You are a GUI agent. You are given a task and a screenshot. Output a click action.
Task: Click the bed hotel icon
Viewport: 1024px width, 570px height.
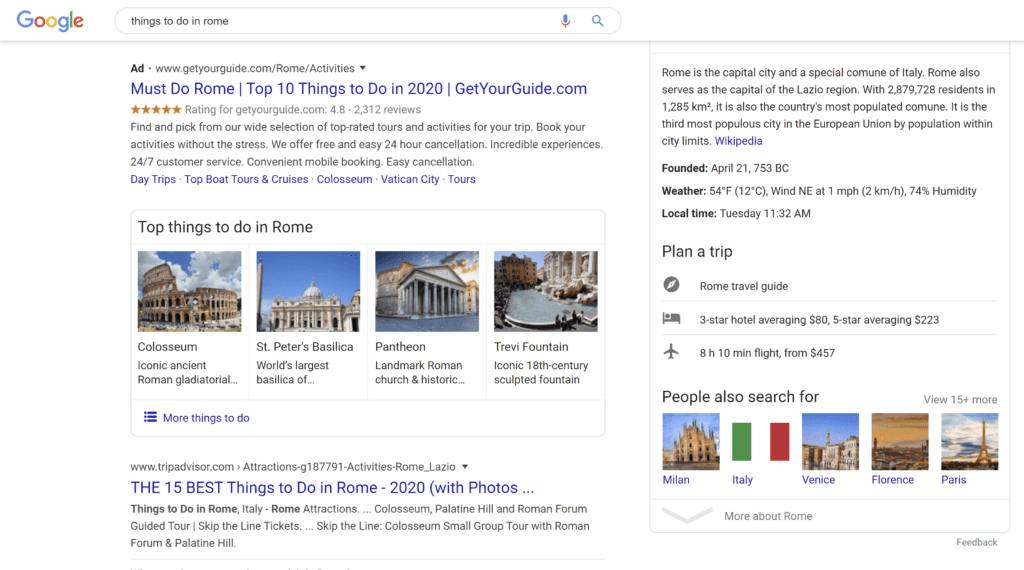tap(671, 319)
